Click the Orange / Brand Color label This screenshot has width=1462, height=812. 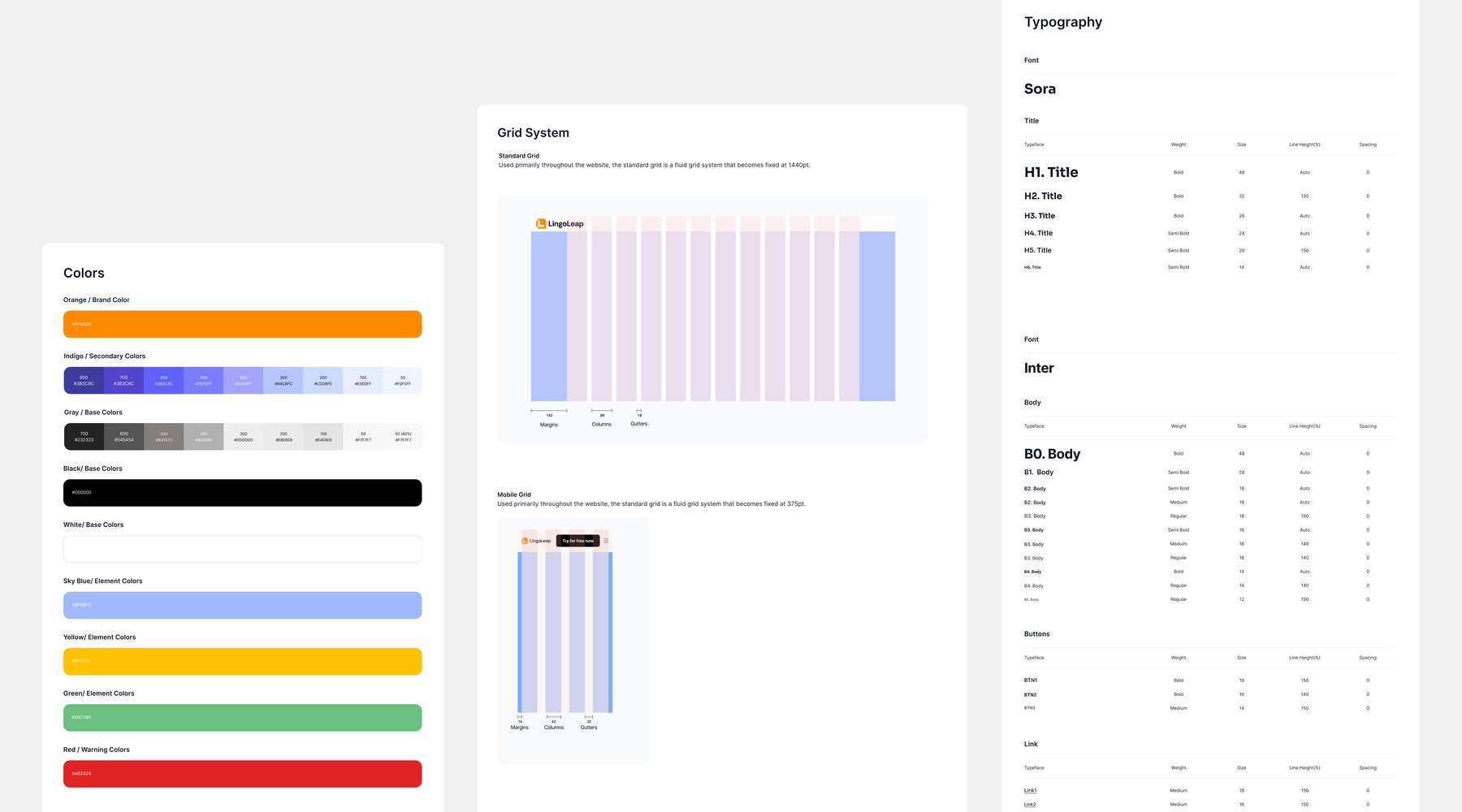tap(96, 300)
